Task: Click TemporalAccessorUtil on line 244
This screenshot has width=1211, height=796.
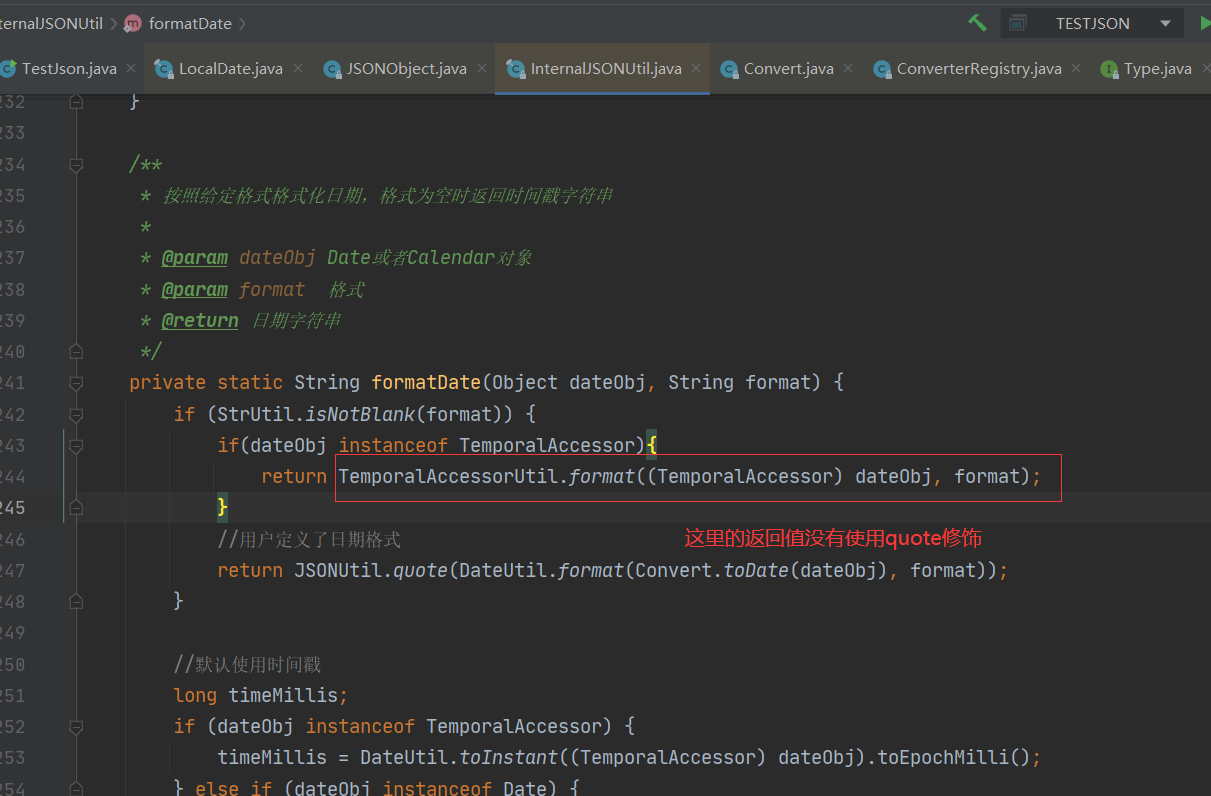Action: [447, 477]
